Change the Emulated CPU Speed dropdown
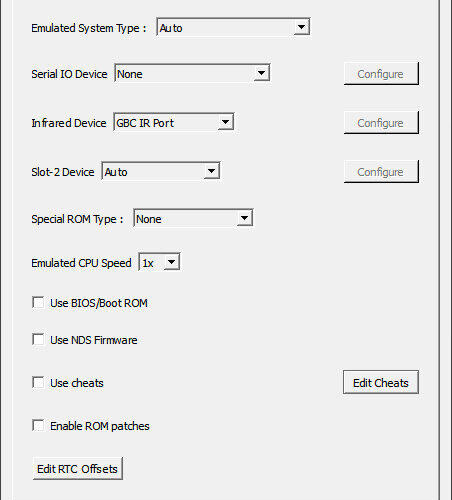This screenshot has height=500, width=452. [x=159, y=262]
